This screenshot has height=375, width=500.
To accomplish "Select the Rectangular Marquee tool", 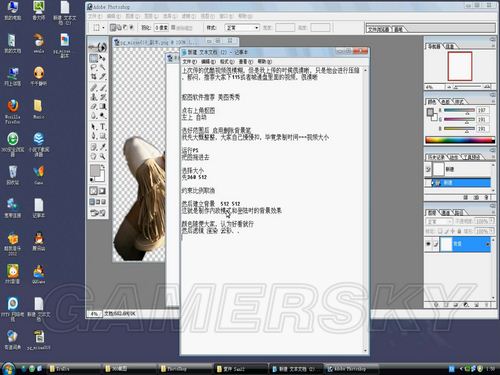I will click(94, 58).
